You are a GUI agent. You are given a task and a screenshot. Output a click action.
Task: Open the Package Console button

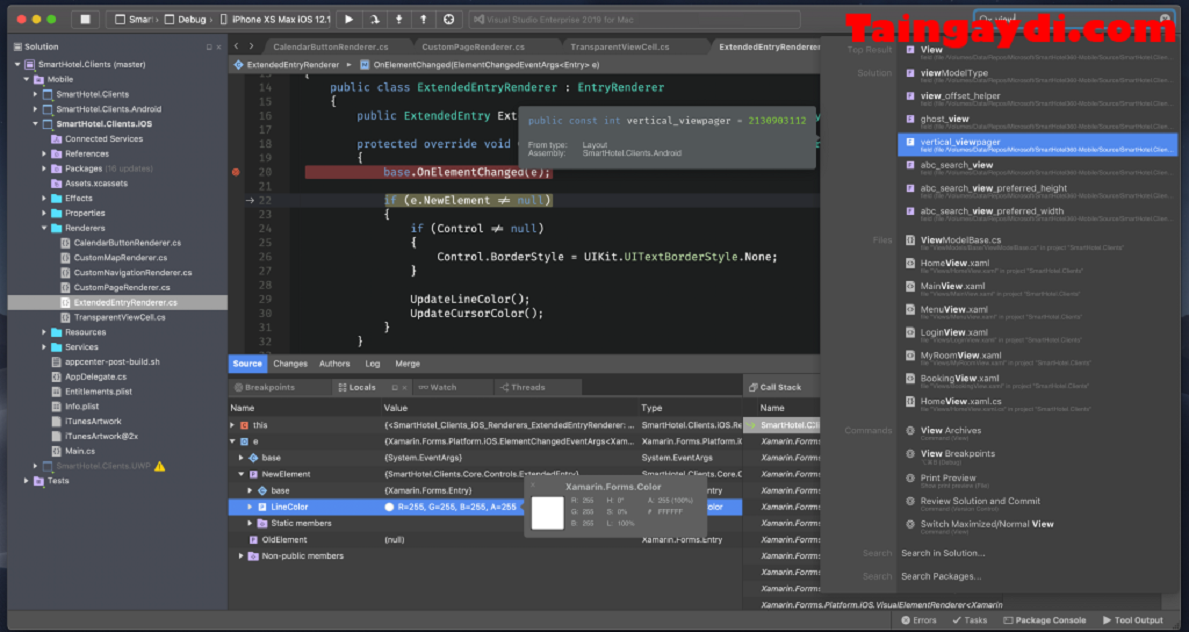click(1044, 620)
